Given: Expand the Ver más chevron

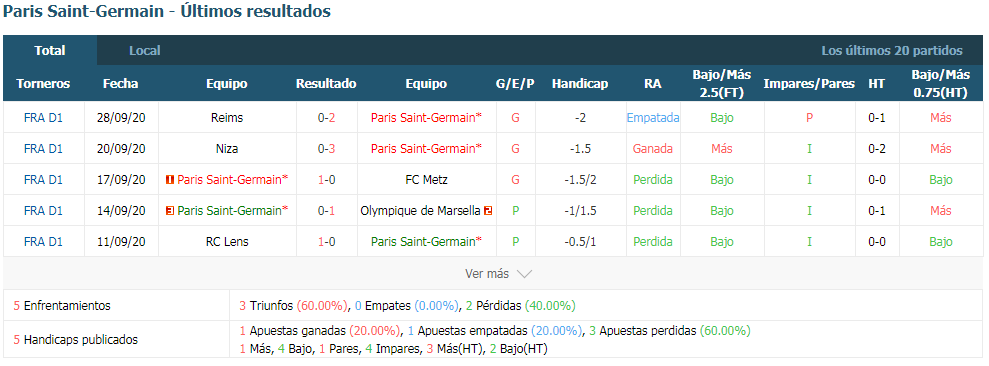Looking at the screenshot, I should (524, 274).
